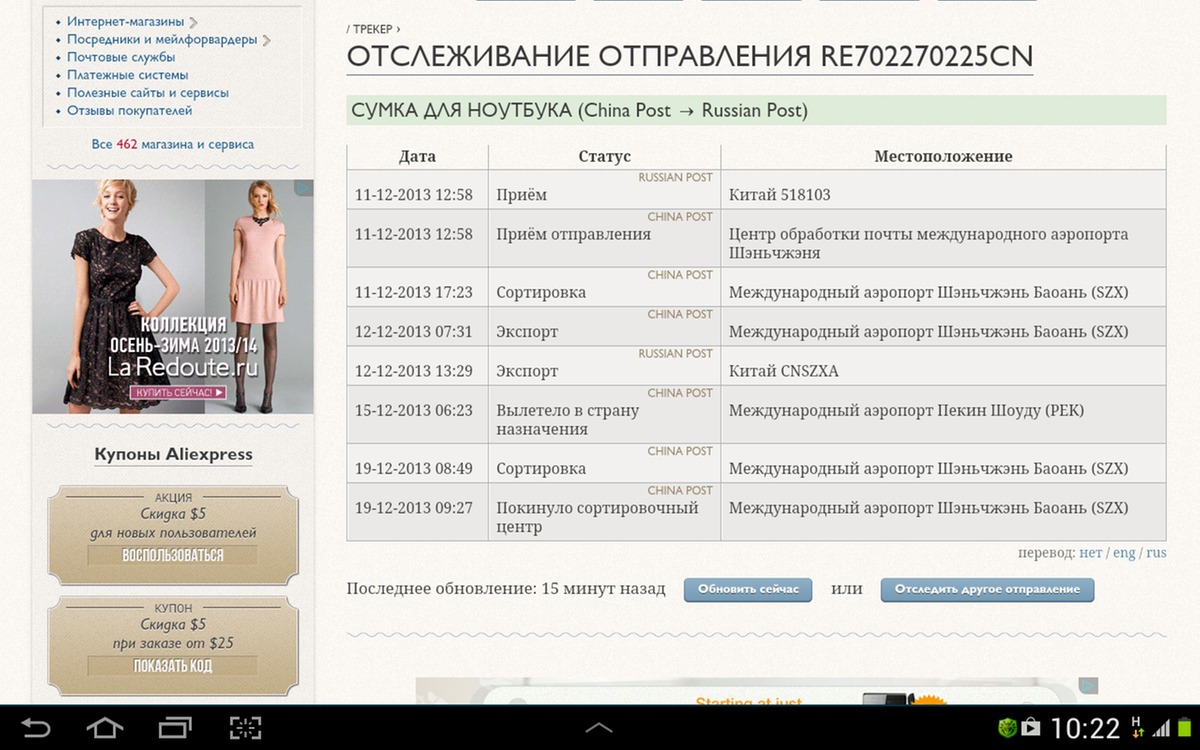Click the ad corner icon on La Redoute banner
This screenshot has height=750, width=1200.
point(305,187)
